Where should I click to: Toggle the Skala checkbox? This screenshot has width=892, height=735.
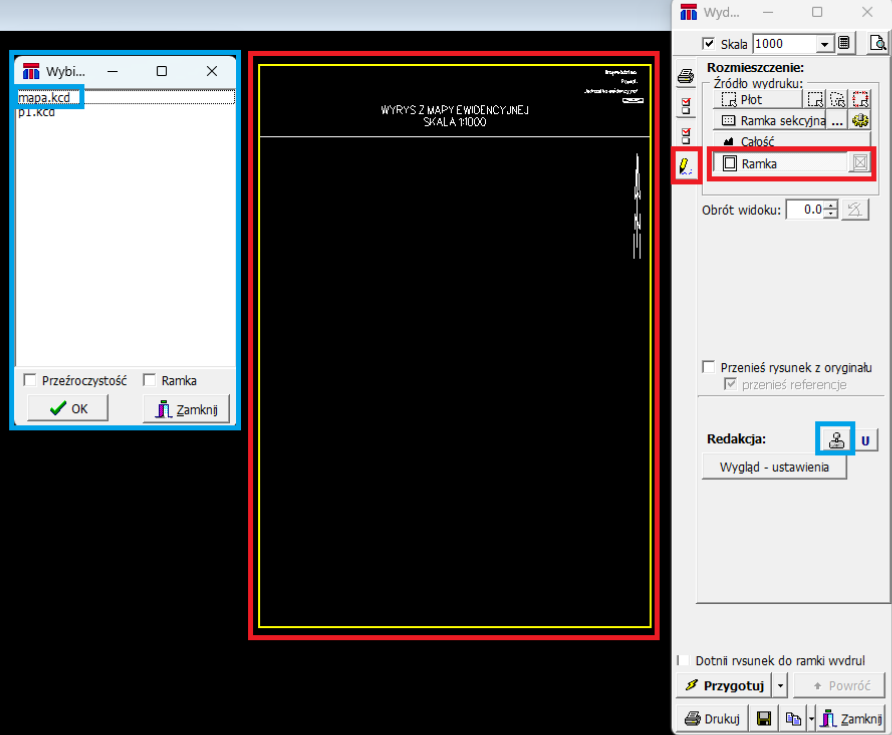709,44
